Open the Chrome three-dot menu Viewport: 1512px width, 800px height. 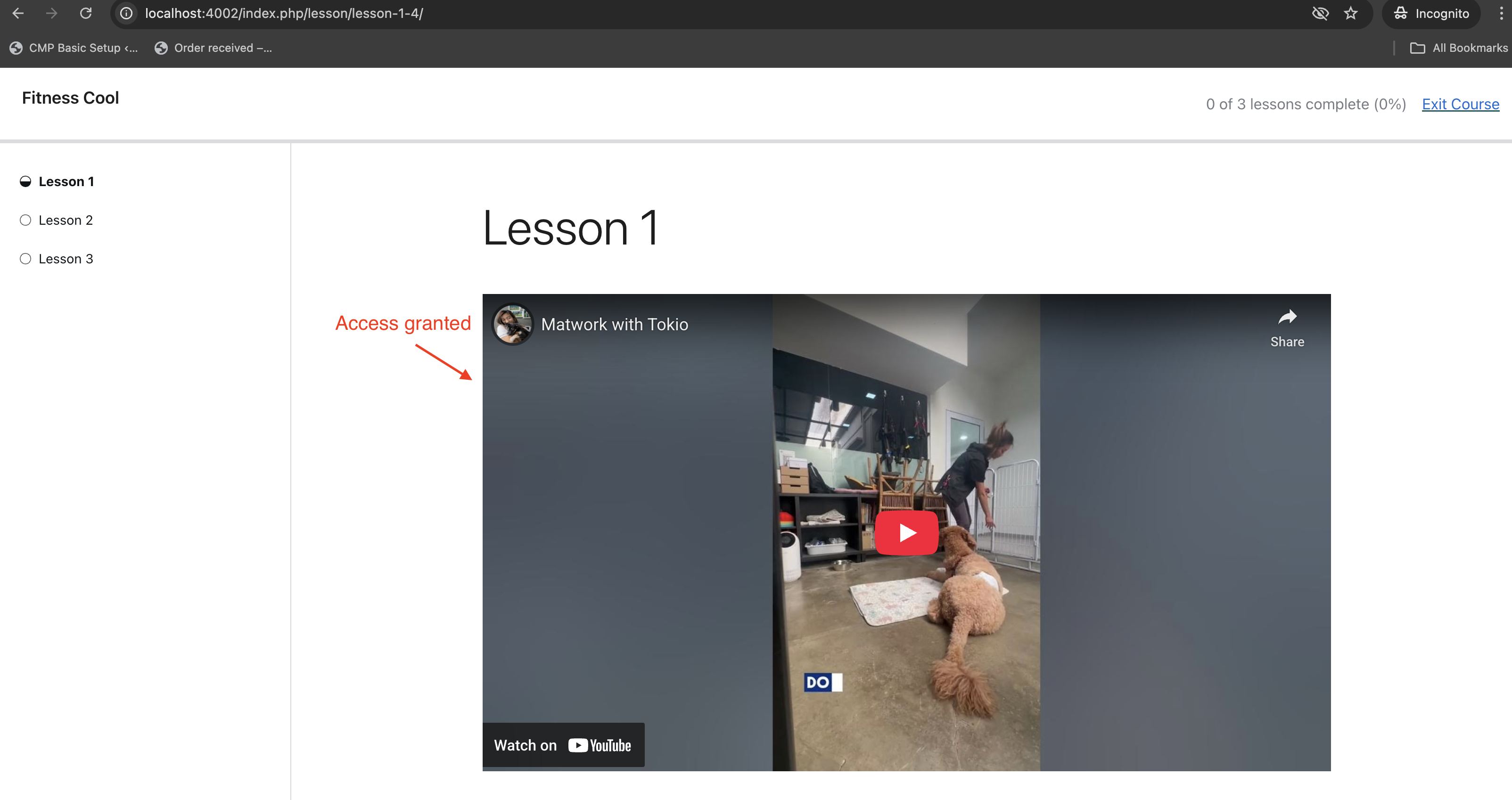1501,13
